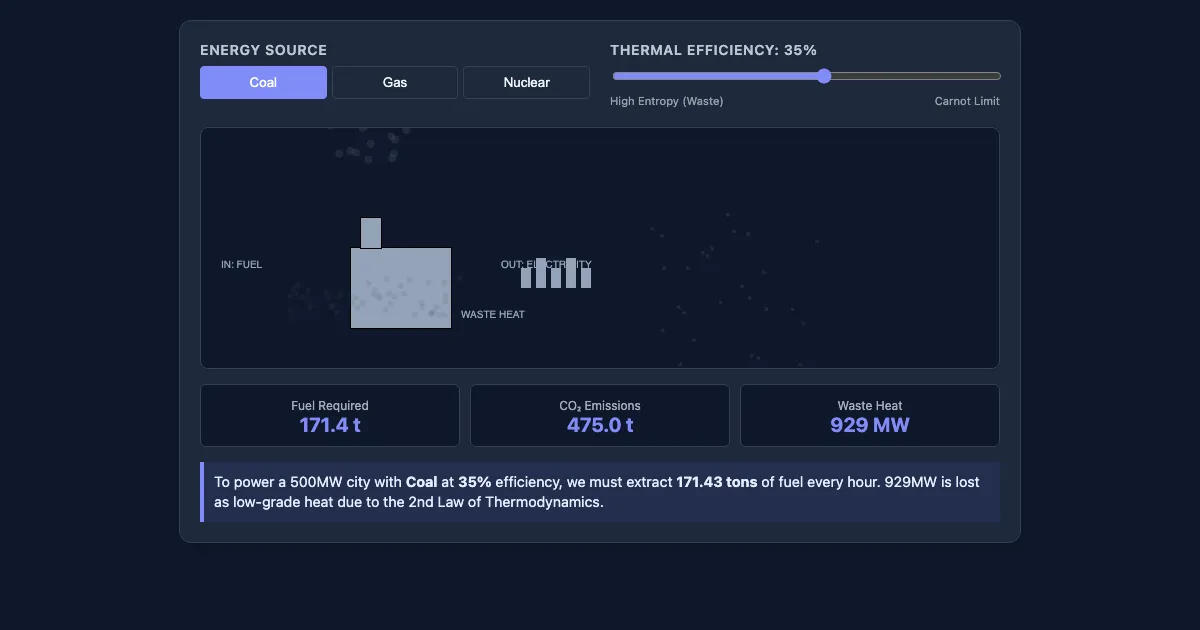Click the Carnot Limit label
Screen dimensions: 1200x630
click(x=967, y=101)
